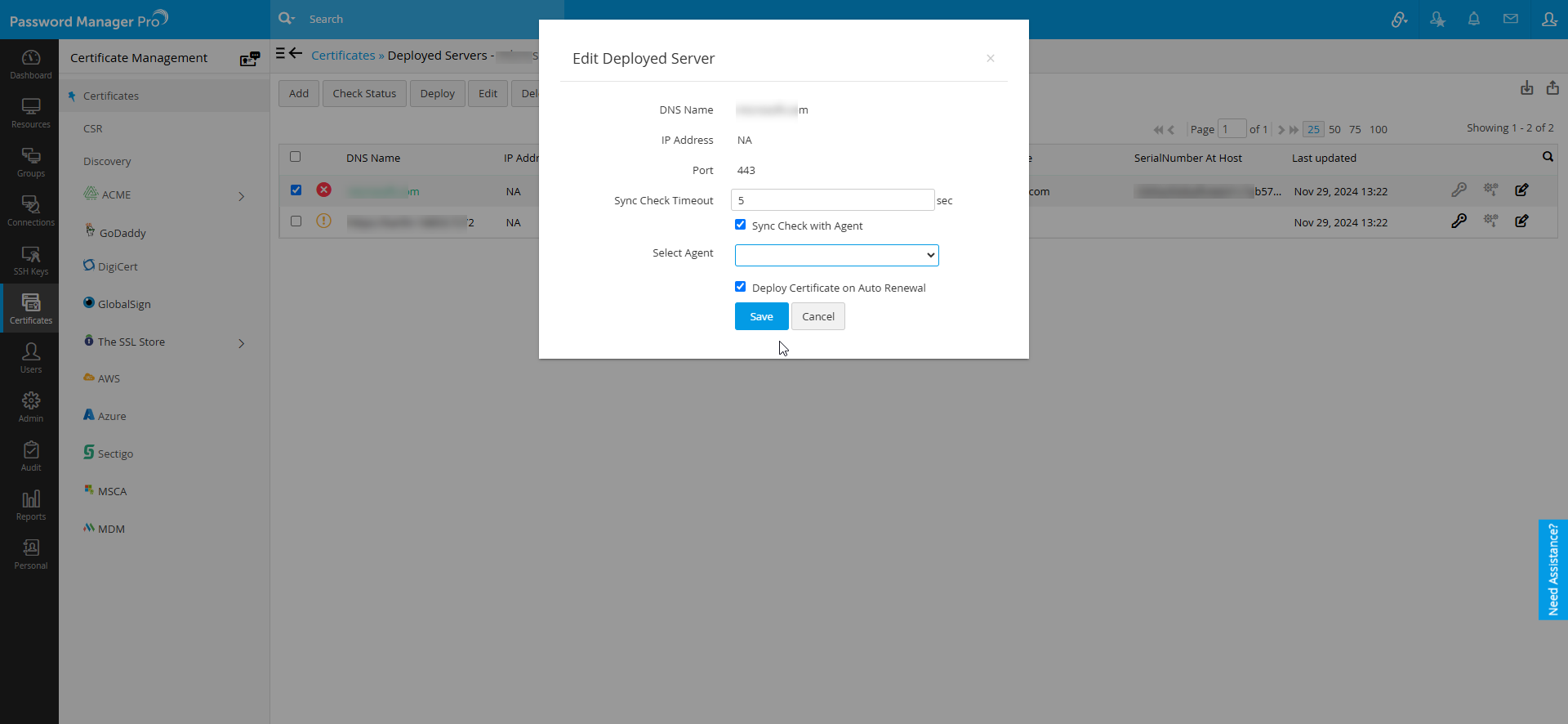Image resolution: width=1568 pixels, height=724 pixels.
Task: Click the starred user icon in header
Action: click(x=1437, y=19)
